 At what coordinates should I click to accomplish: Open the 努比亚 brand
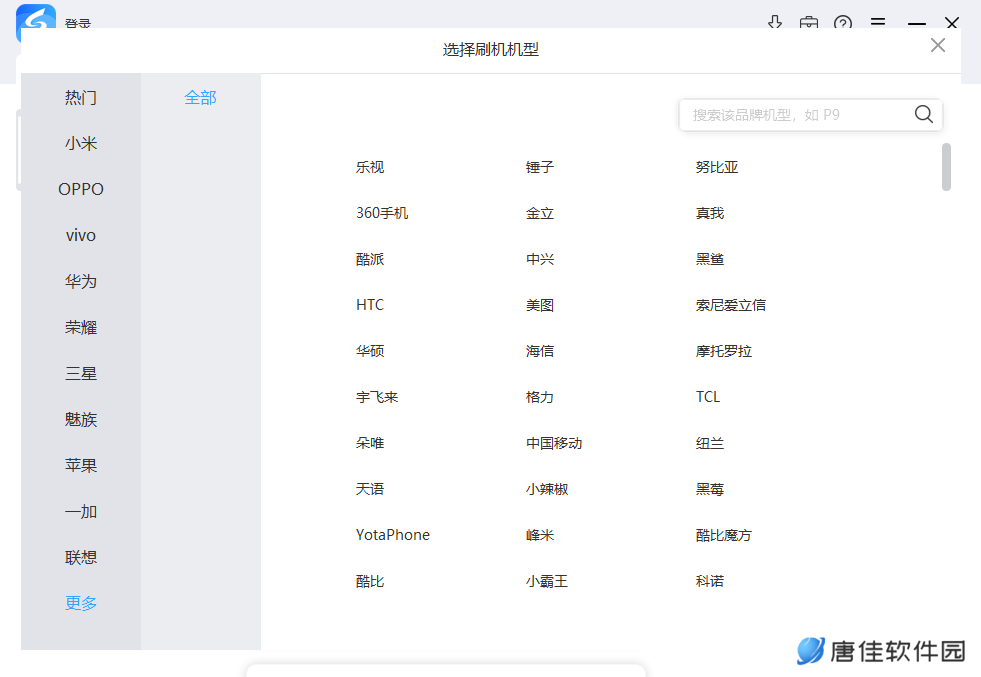point(717,167)
